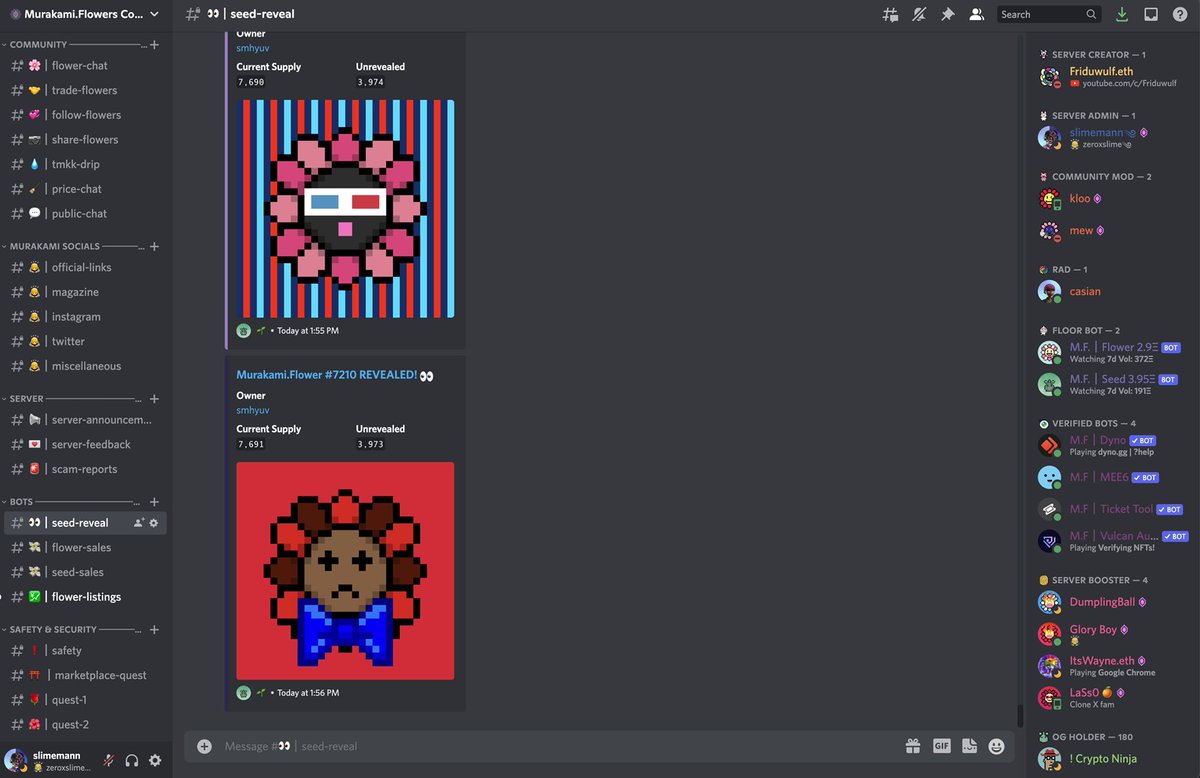Open the quest-1 channel

pyautogui.click(x=86, y=700)
